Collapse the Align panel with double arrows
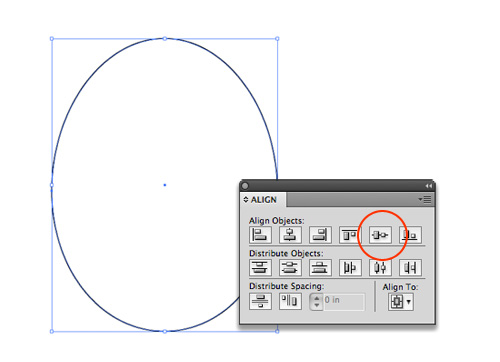Screen dimensions: 500x362 pyautogui.click(x=428, y=186)
